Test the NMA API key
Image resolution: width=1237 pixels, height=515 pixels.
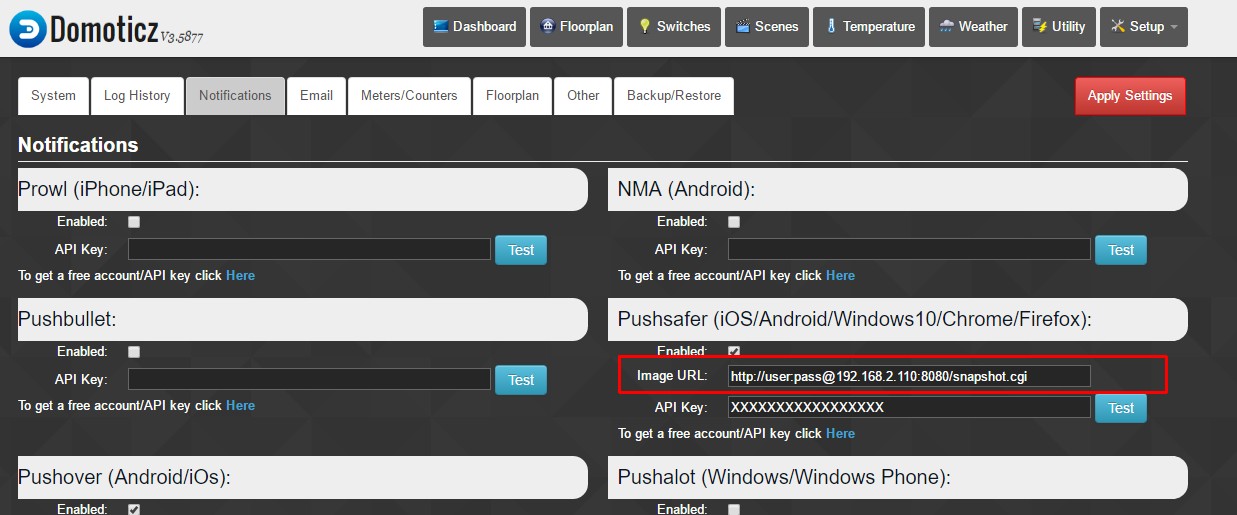1121,250
